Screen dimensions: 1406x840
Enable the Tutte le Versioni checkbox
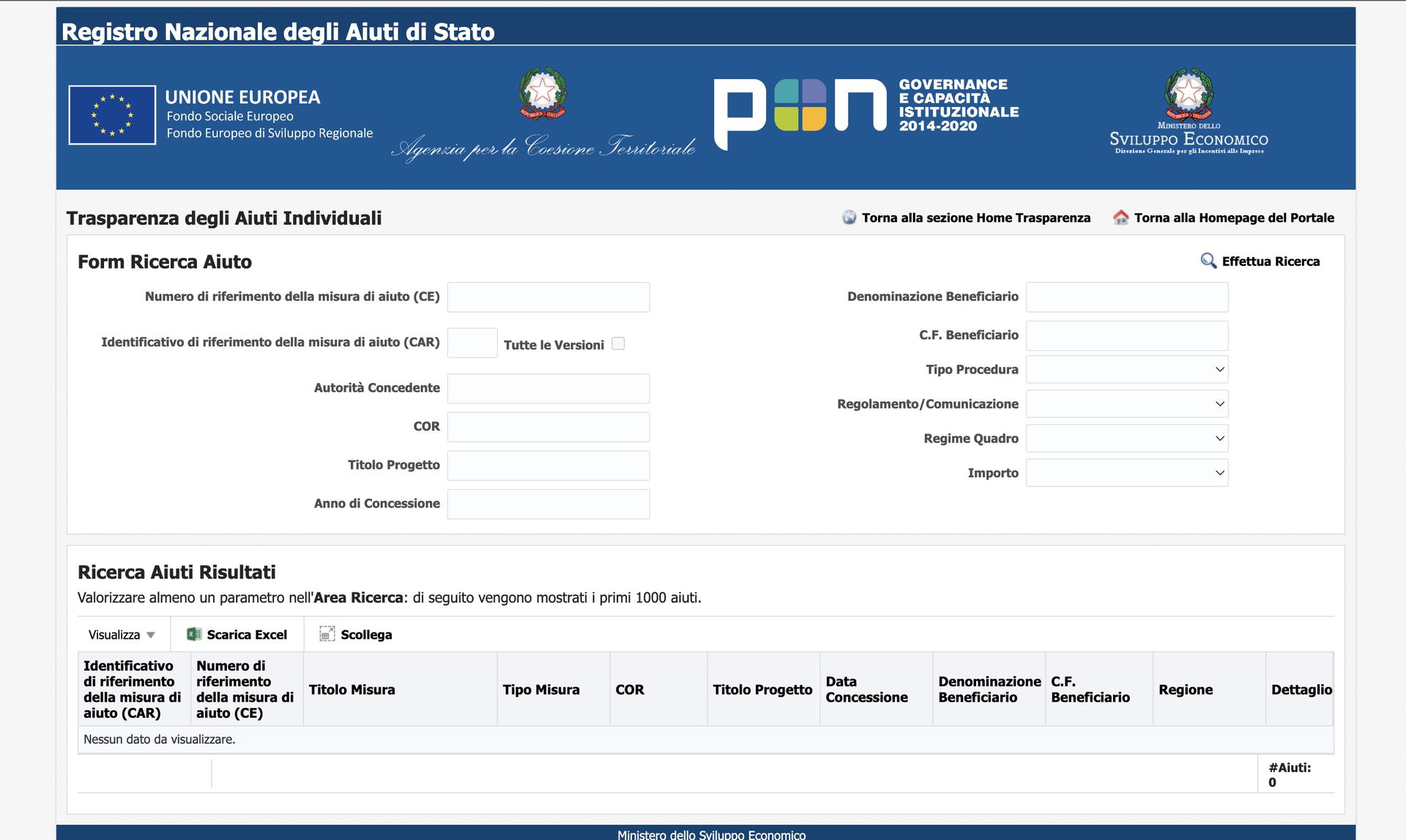coord(618,343)
